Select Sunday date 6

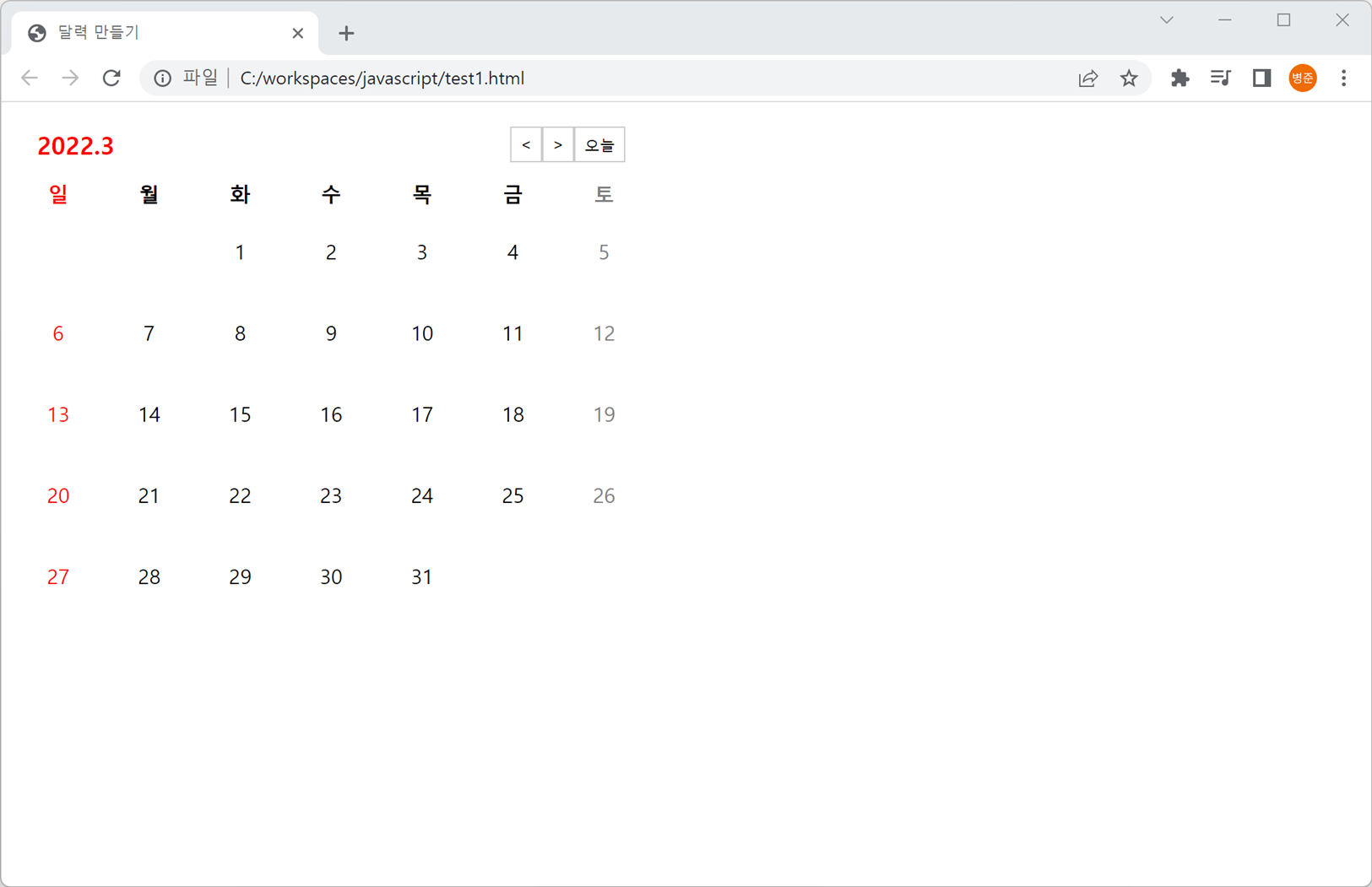point(58,333)
